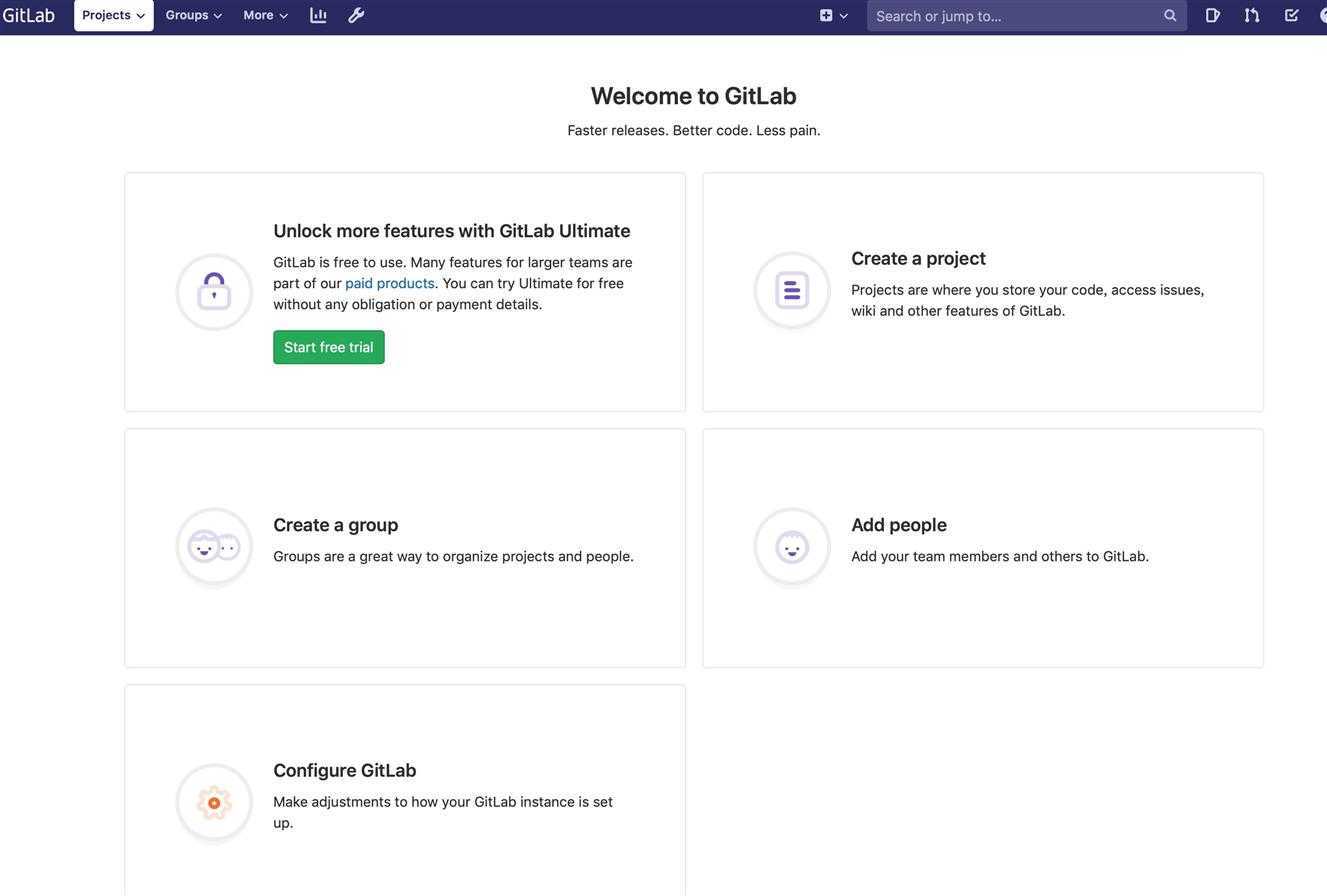Open the Admin Area wrench icon
The height and width of the screenshot is (896, 1327).
coord(356,15)
